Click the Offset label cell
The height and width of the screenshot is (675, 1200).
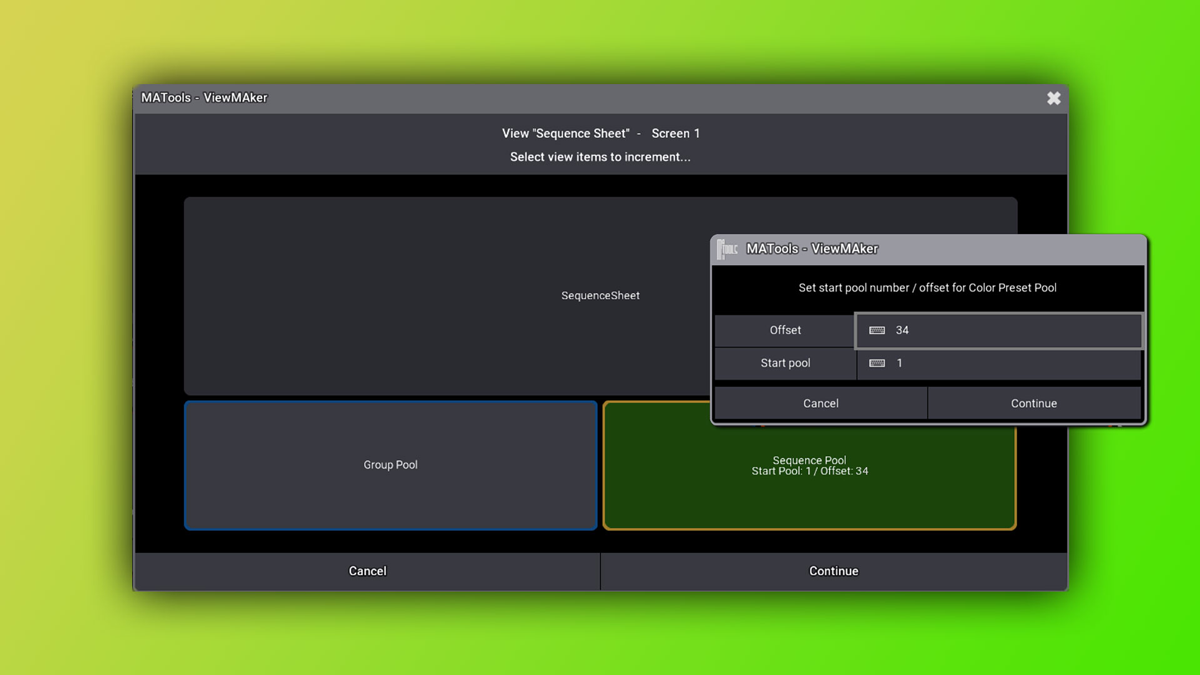click(785, 330)
